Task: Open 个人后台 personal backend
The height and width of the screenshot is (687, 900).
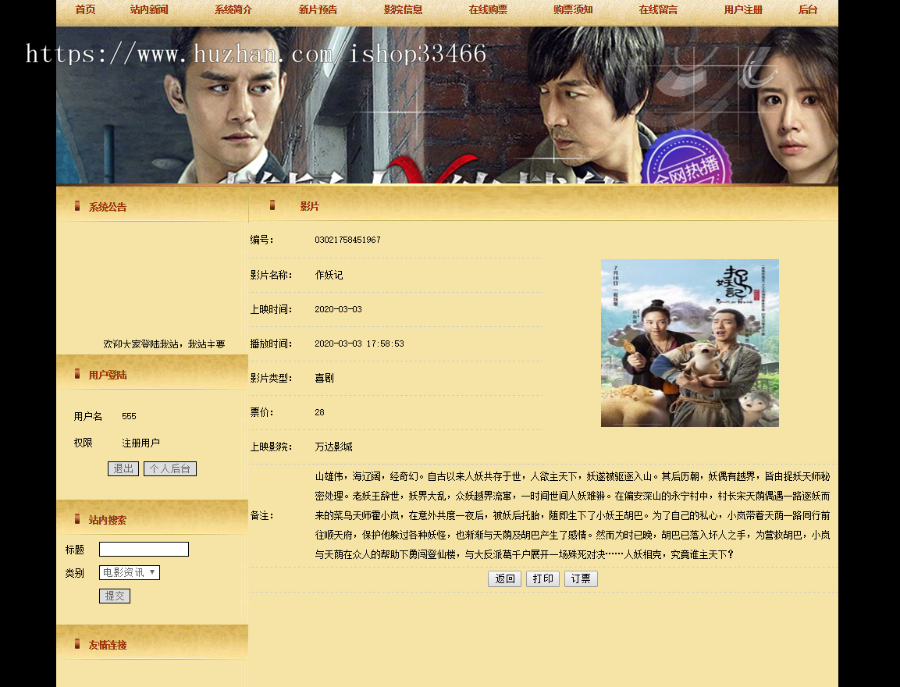Action: pos(169,468)
